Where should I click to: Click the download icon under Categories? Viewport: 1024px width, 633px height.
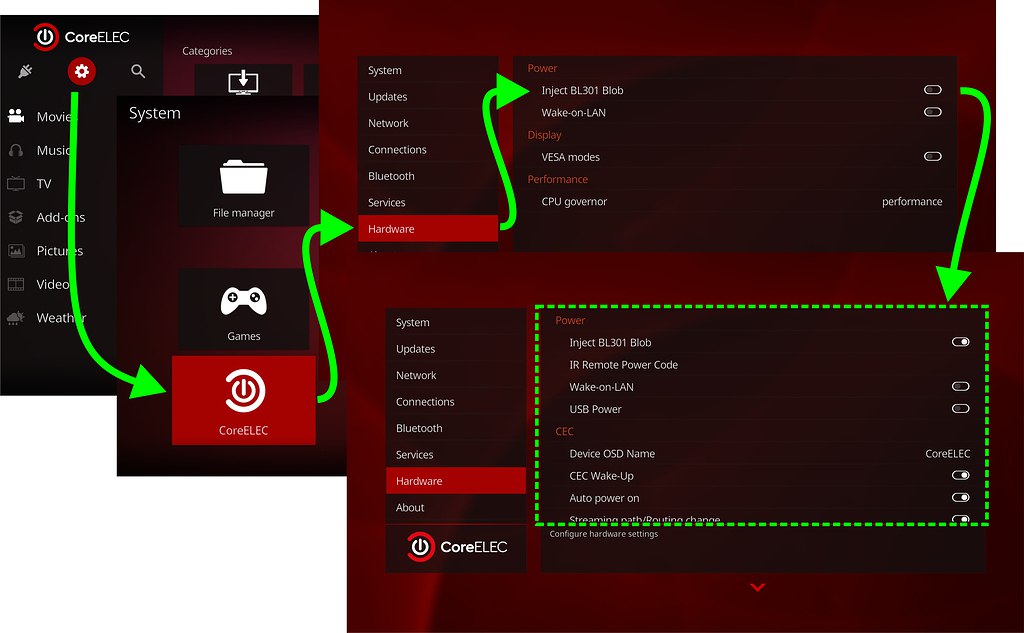243,82
